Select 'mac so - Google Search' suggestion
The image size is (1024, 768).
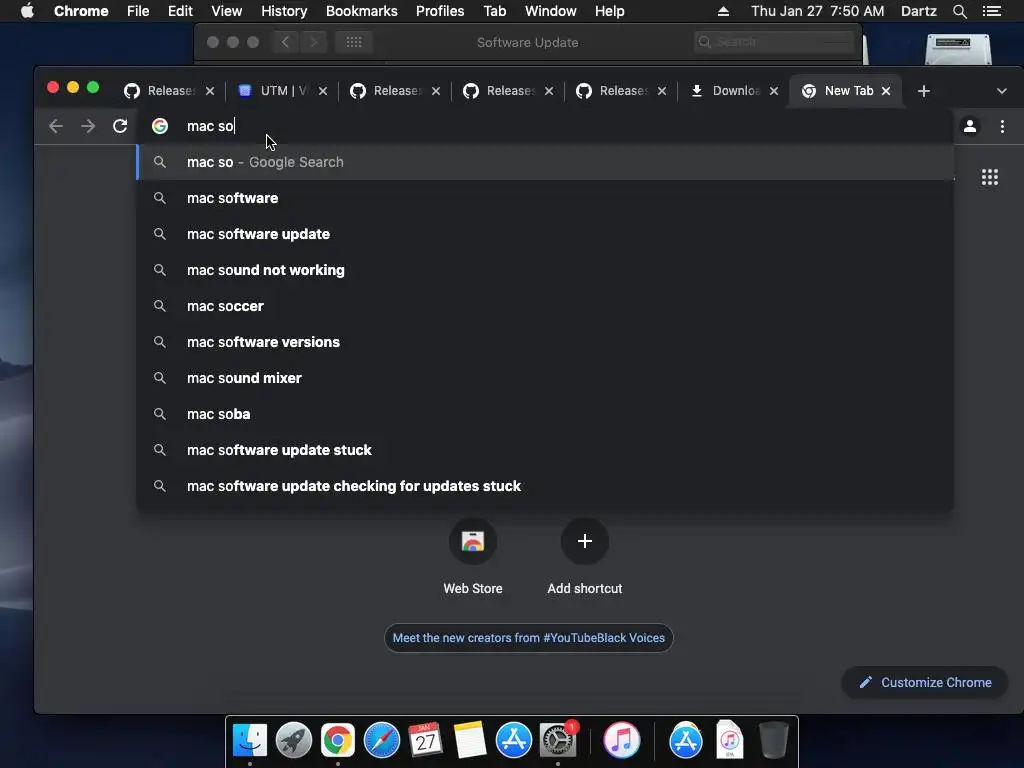tap(545, 162)
